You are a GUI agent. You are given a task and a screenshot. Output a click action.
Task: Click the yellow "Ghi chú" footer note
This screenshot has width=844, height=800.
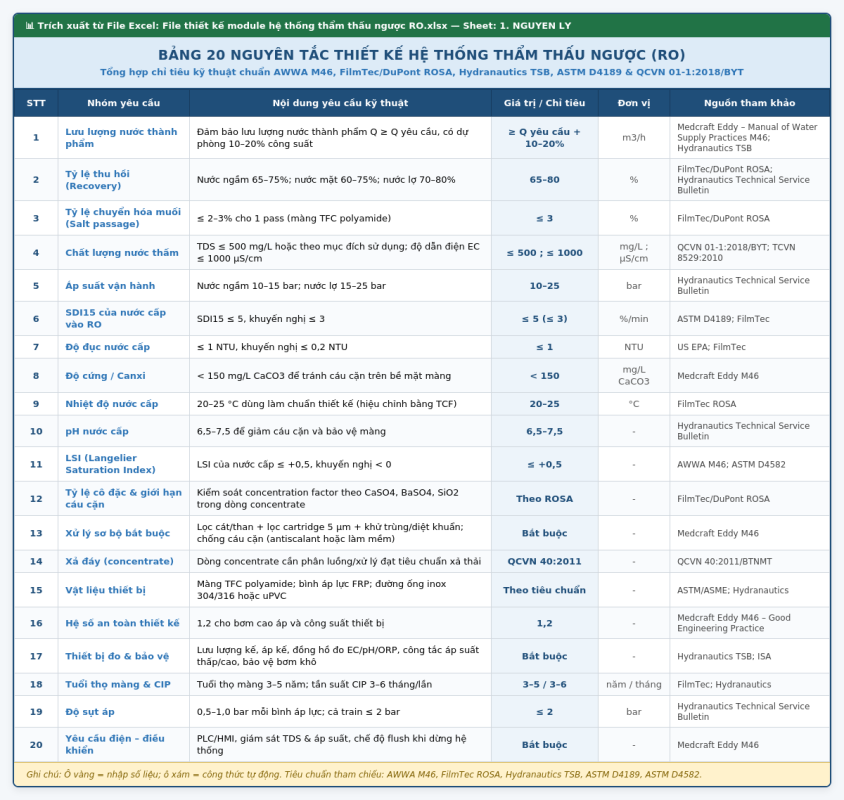click(421, 774)
